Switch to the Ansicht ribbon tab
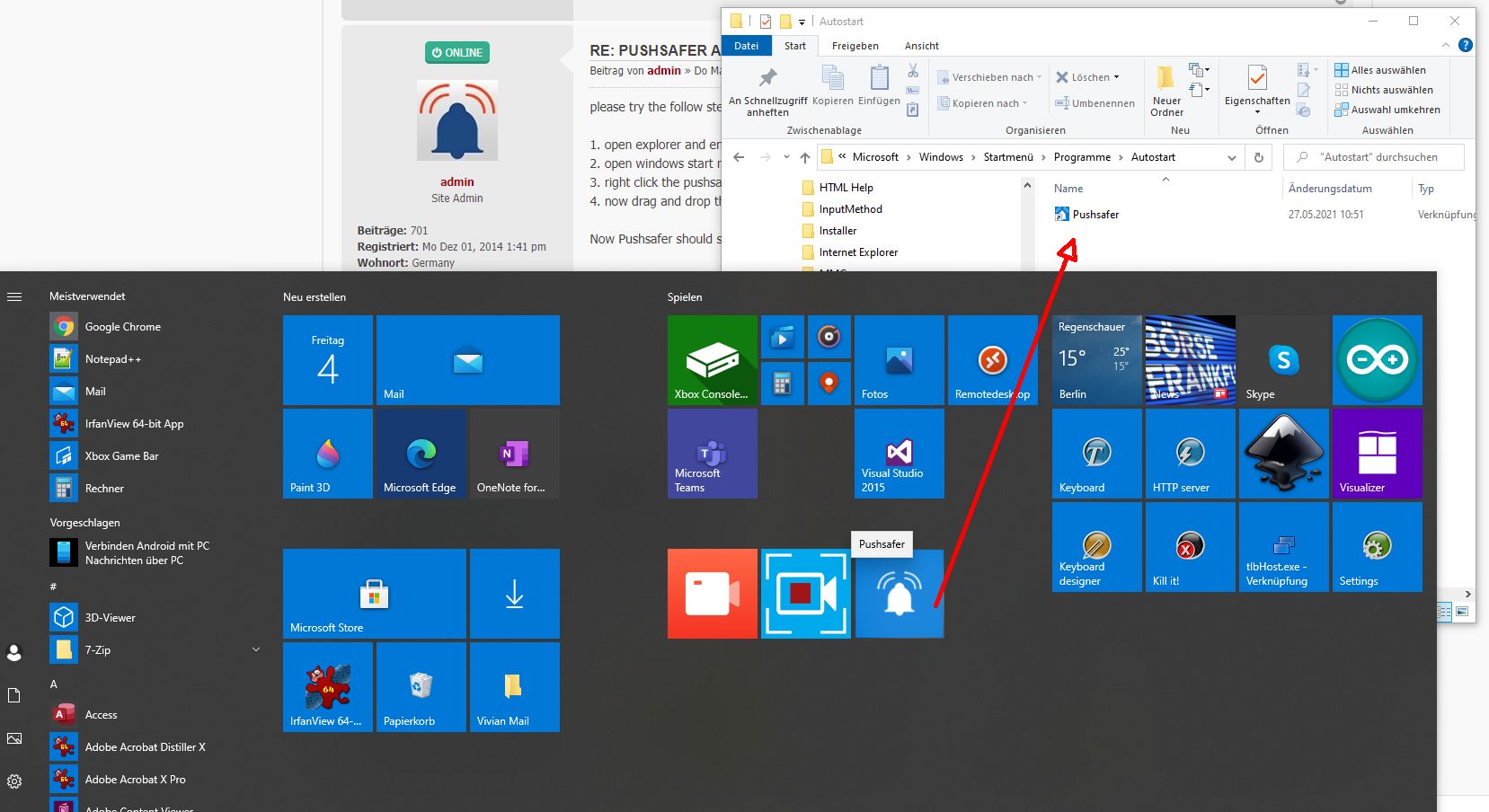This screenshot has width=1489, height=812. pyautogui.click(x=922, y=46)
